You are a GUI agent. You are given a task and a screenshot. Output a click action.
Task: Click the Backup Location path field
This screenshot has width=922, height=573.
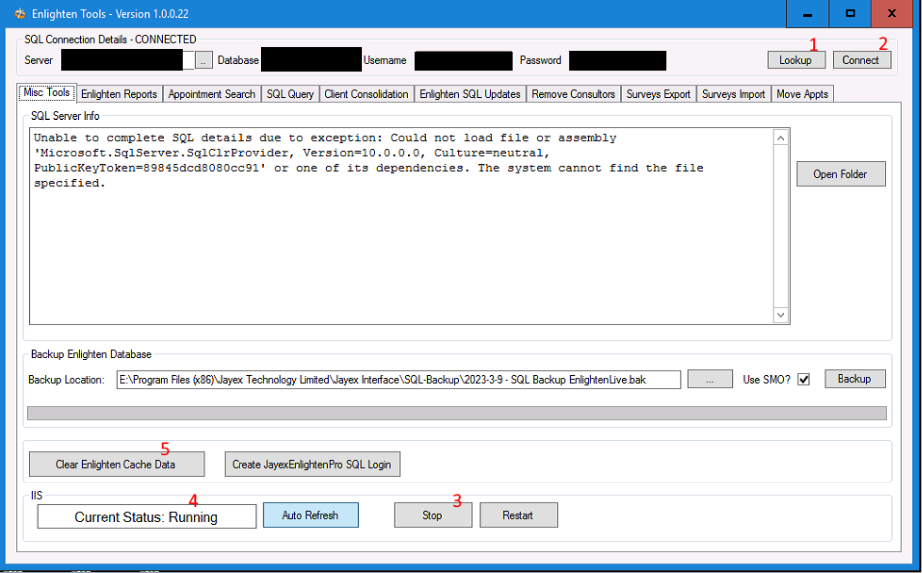pos(399,379)
